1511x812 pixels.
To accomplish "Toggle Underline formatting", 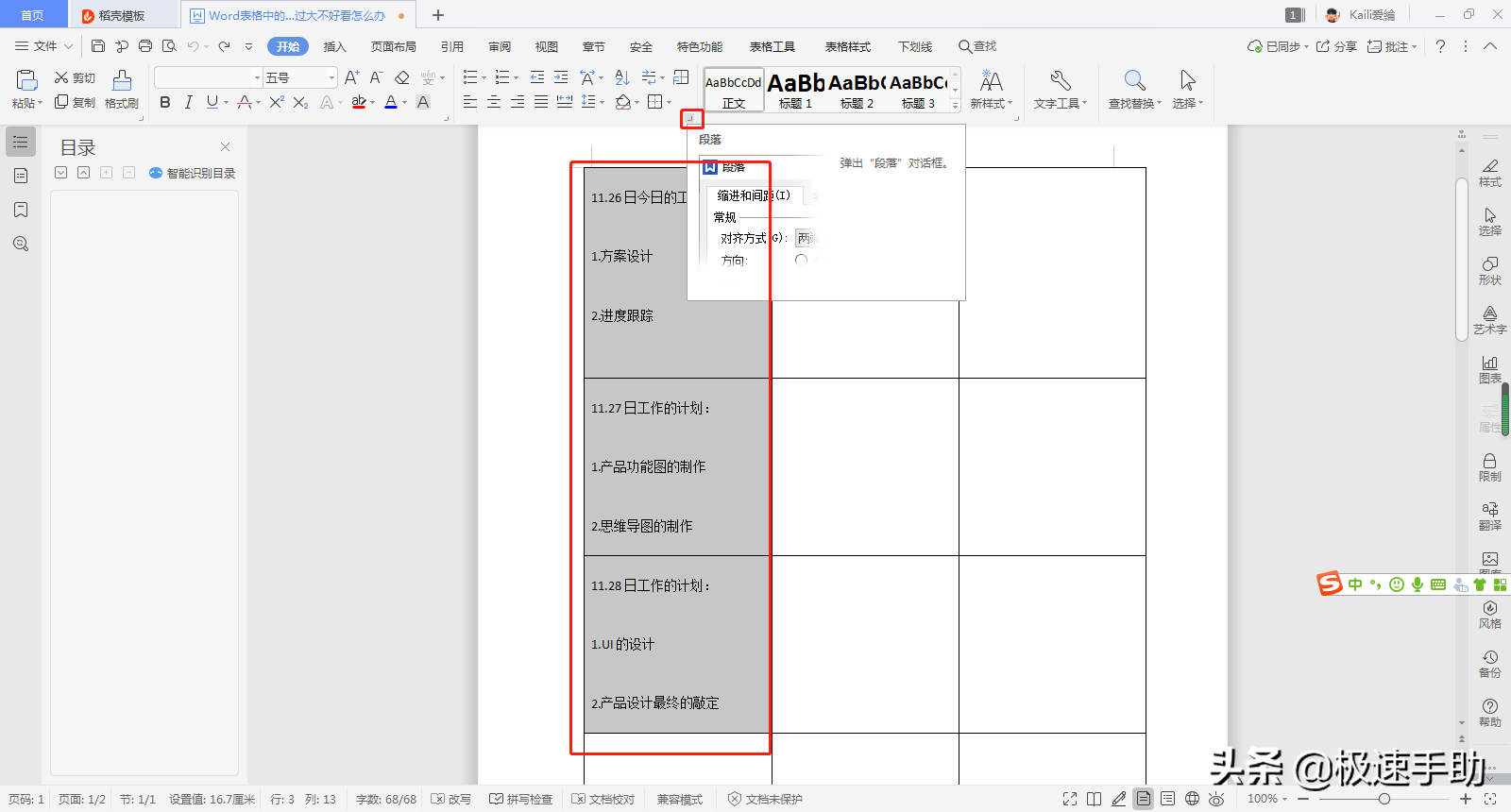I will (x=212, y=102).
